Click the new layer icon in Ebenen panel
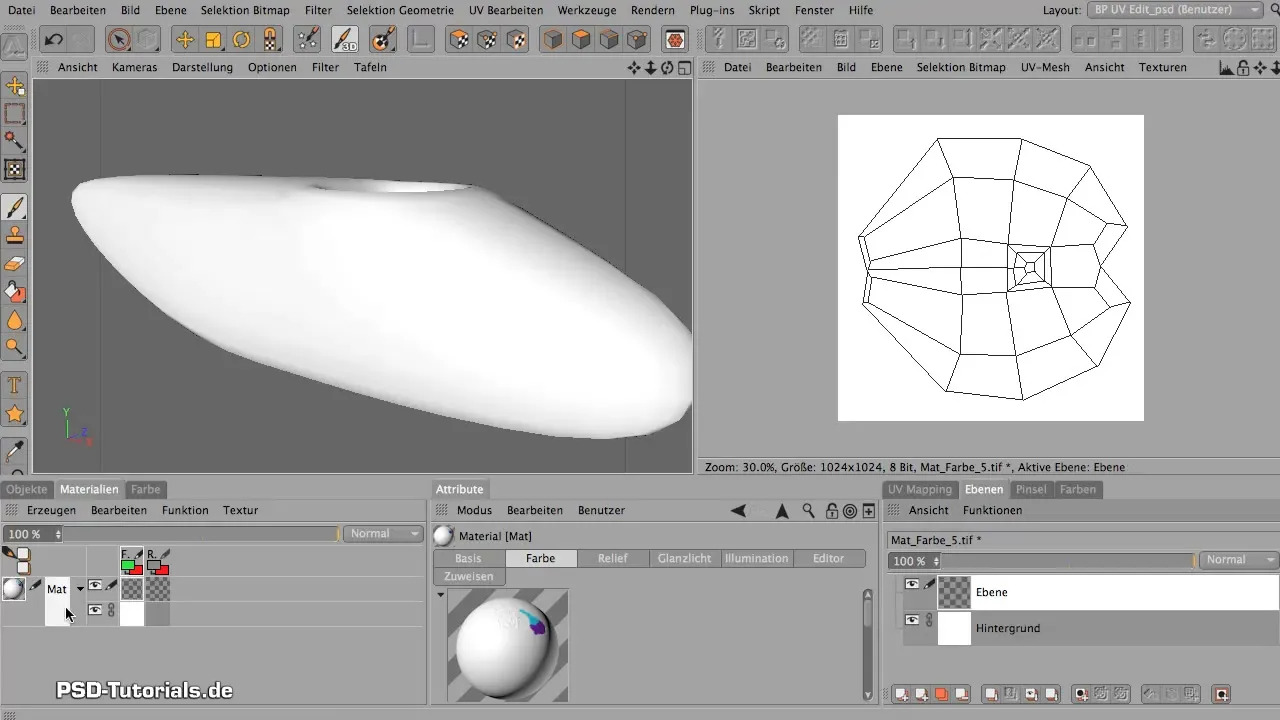This screenshot has height=720, width=1280. tap(901, 694)
